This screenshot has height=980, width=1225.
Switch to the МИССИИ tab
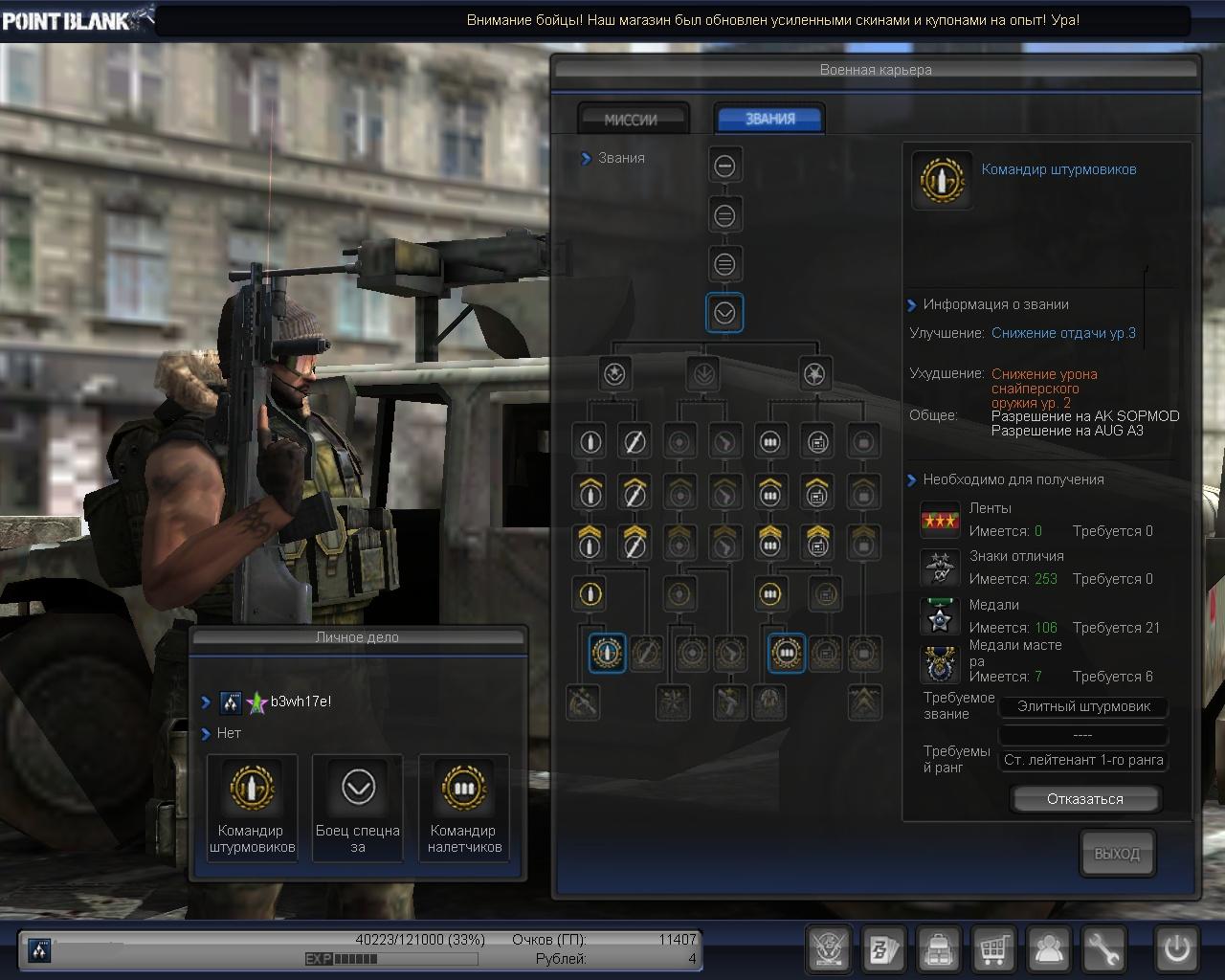point(632,120)
